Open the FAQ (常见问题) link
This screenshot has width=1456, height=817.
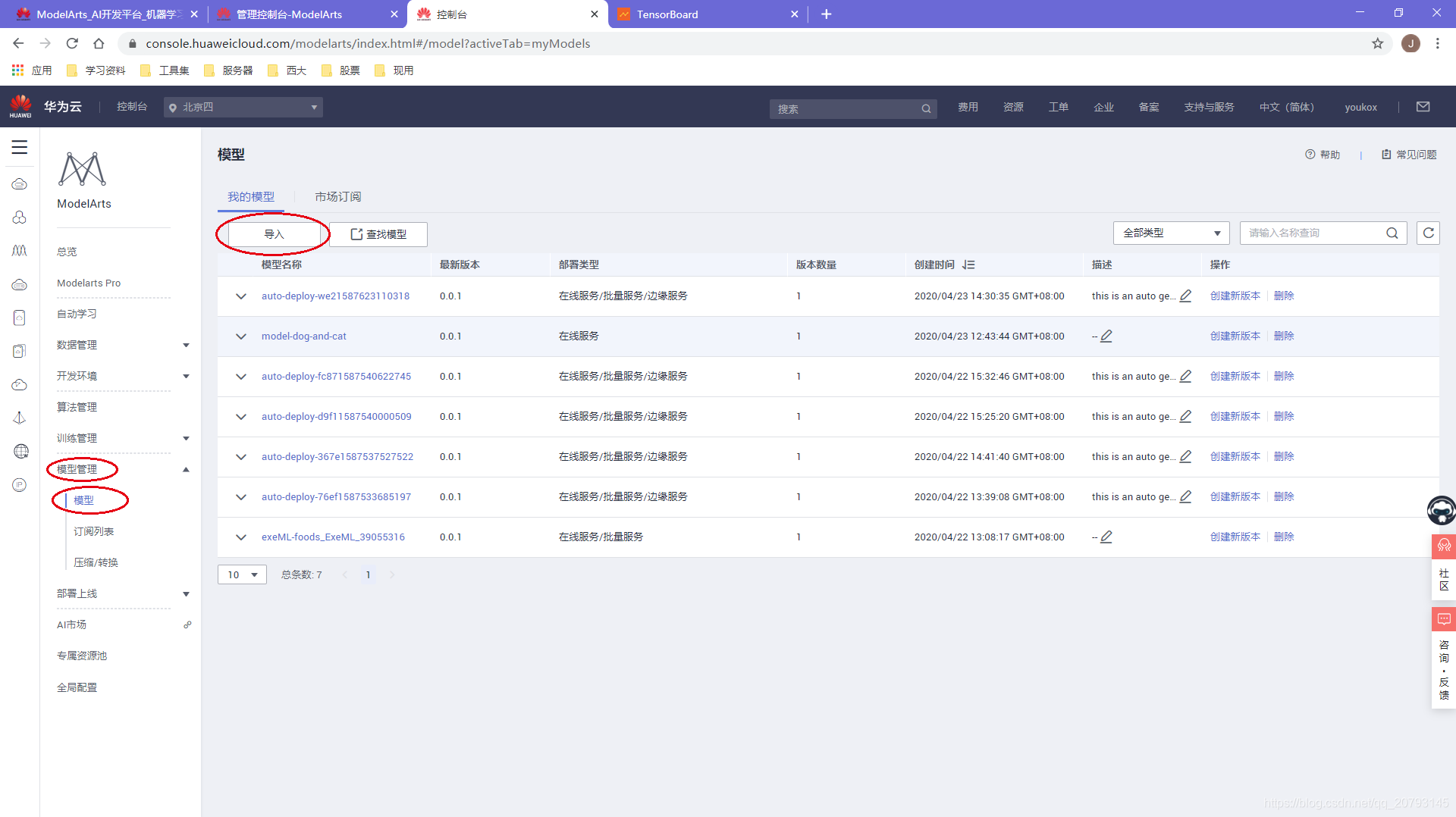1409,155
